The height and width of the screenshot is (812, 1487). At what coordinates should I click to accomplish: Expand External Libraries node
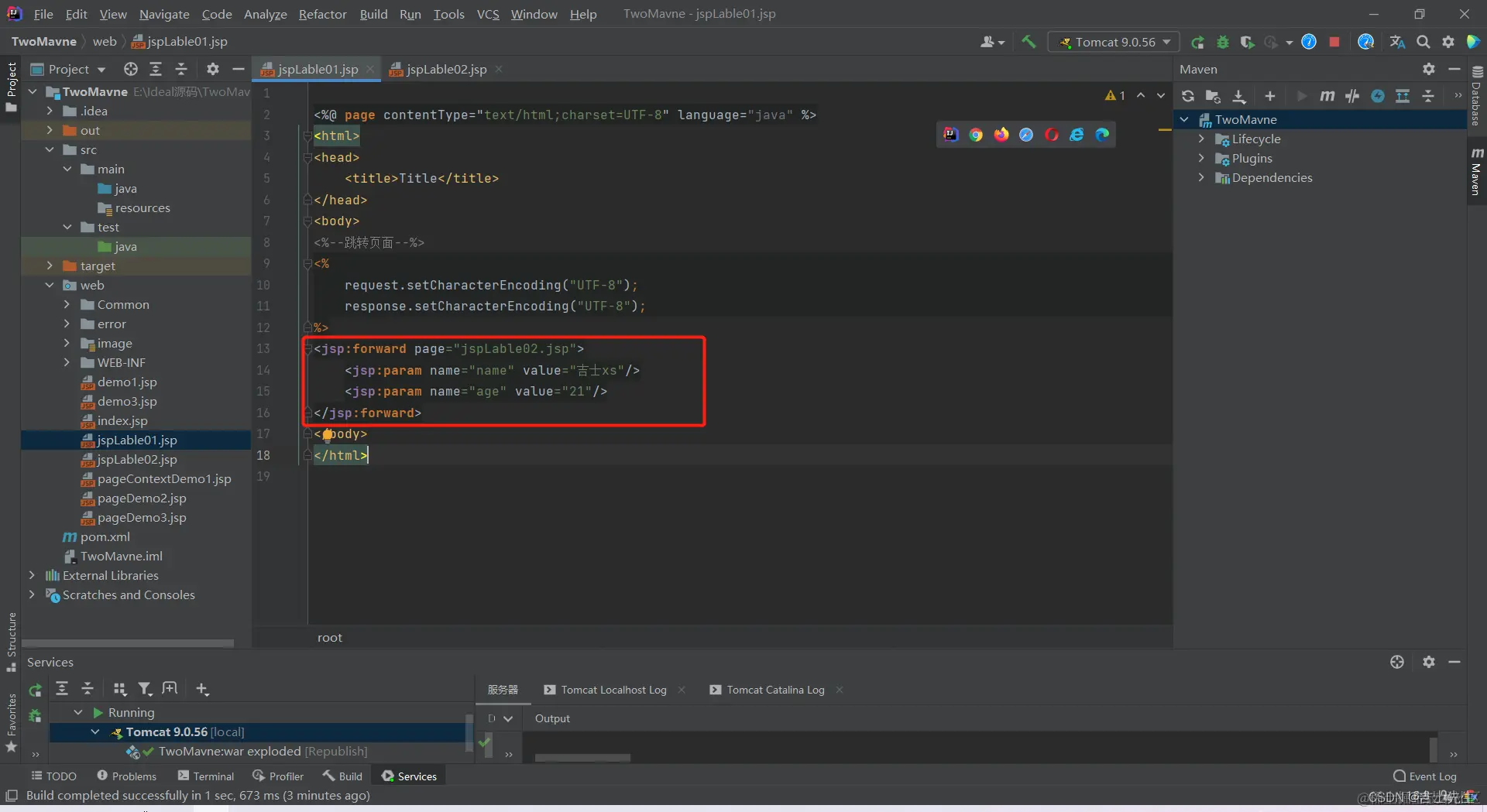click(32, 575)
